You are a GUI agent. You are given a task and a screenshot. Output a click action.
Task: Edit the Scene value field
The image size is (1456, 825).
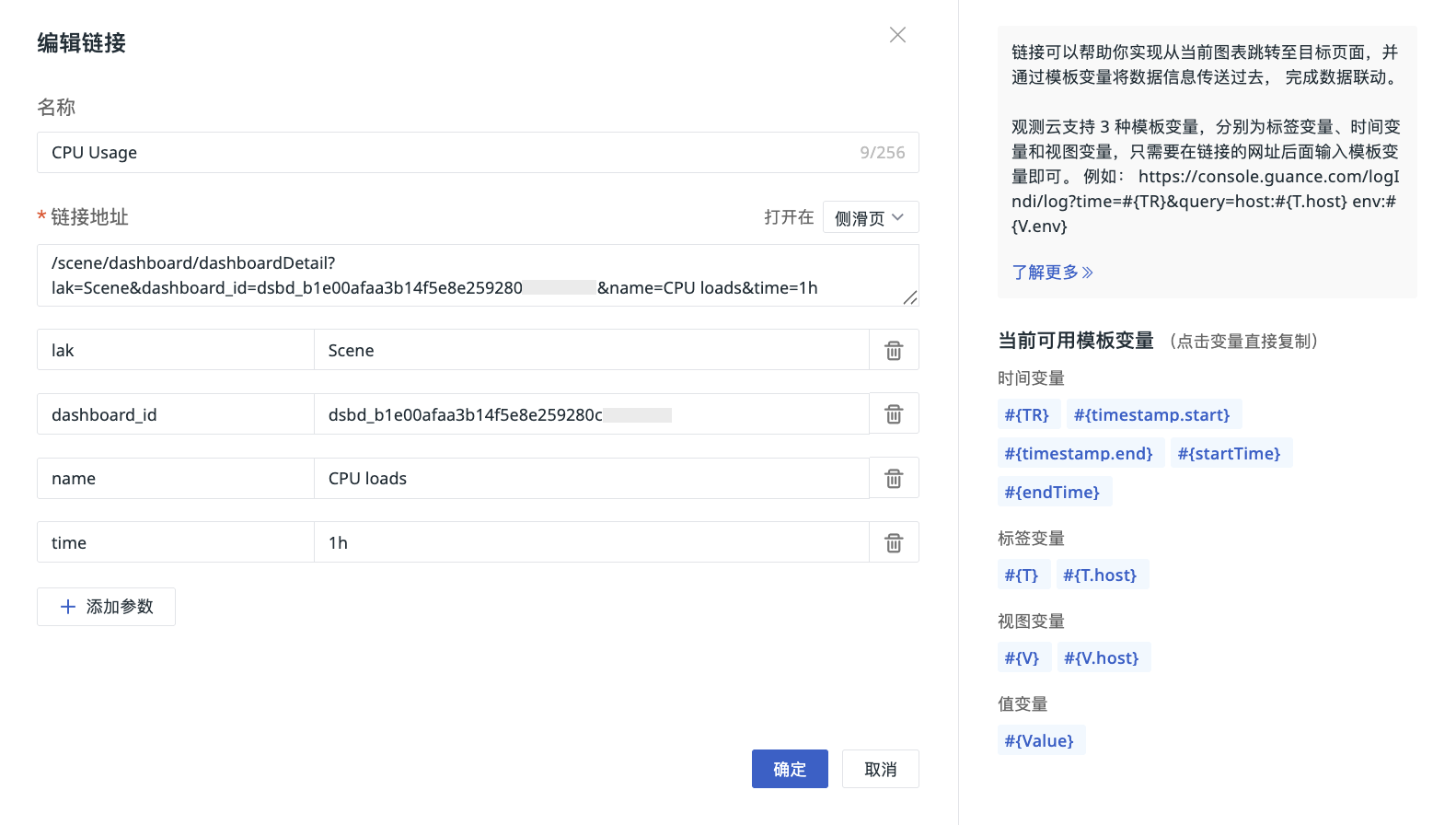pyautogui.click(x=592, y=350)
